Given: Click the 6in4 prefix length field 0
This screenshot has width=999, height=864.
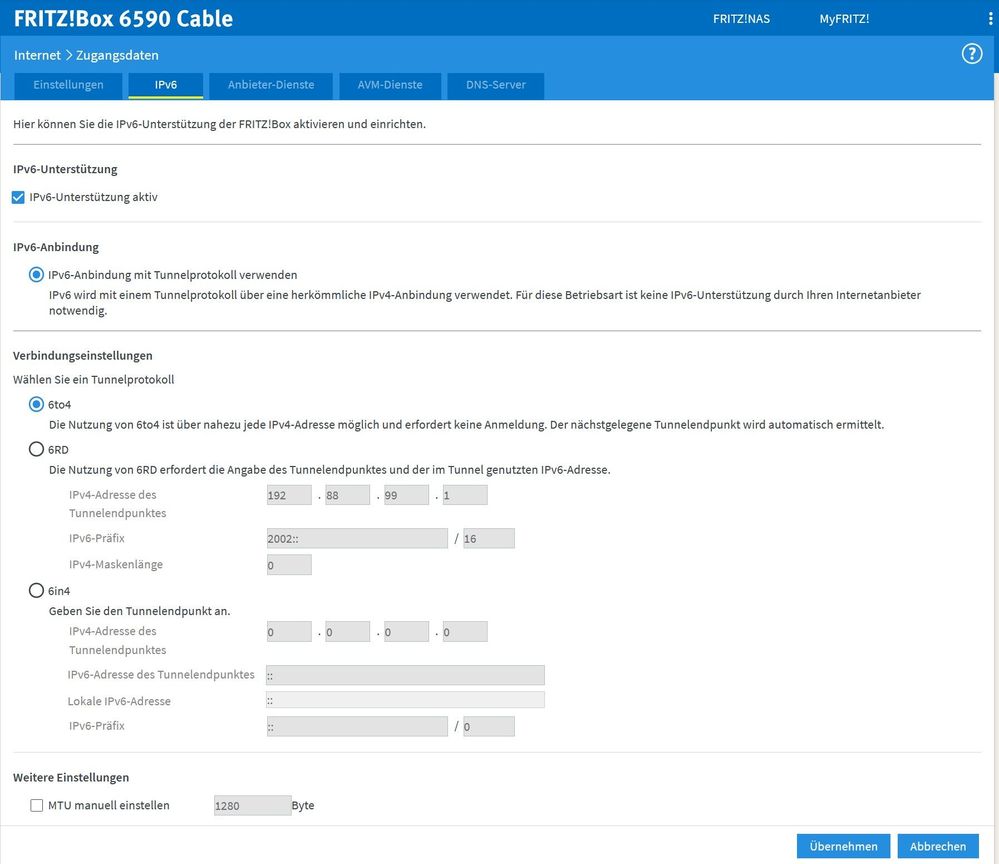Looking at the screenshot, I should pos(489,726).
